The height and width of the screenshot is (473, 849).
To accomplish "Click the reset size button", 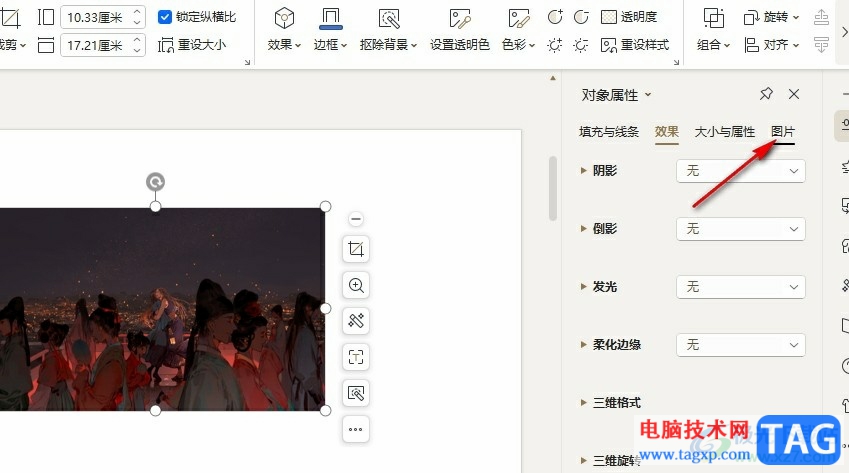I will click(192, 45).
